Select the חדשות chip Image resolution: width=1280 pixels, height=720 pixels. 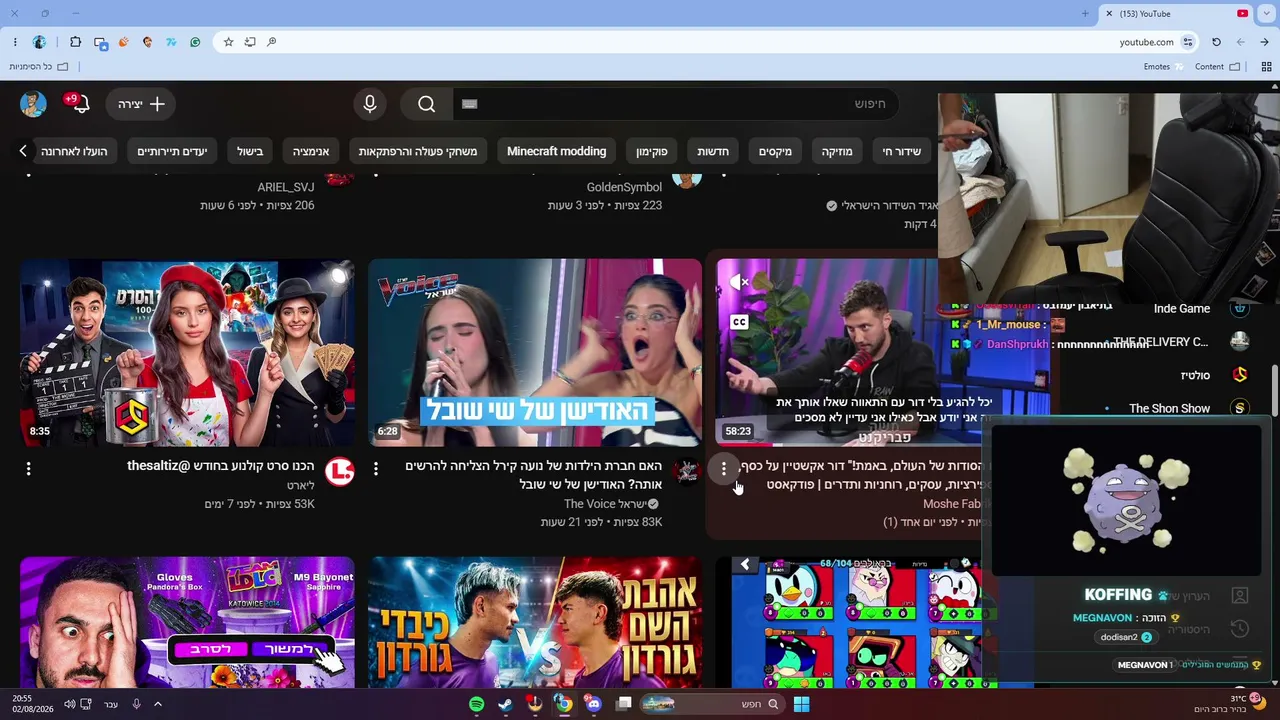(x=713, y=151)
